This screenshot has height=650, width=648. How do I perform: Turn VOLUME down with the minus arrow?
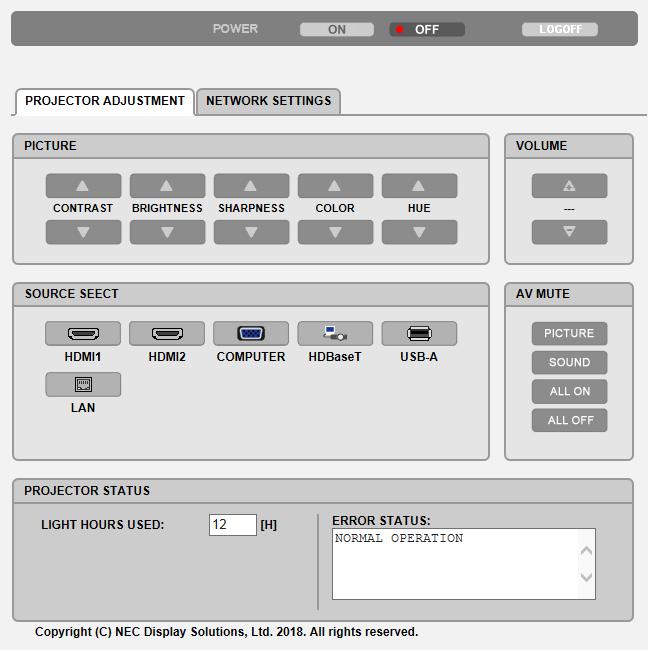pyautogui.click(x=569, y=232)
